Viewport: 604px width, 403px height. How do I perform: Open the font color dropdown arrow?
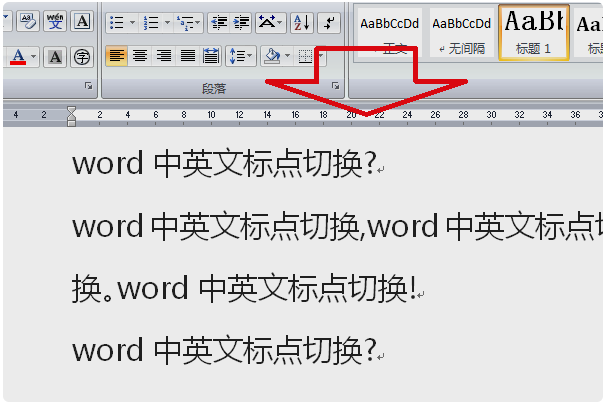click(34, 57)
